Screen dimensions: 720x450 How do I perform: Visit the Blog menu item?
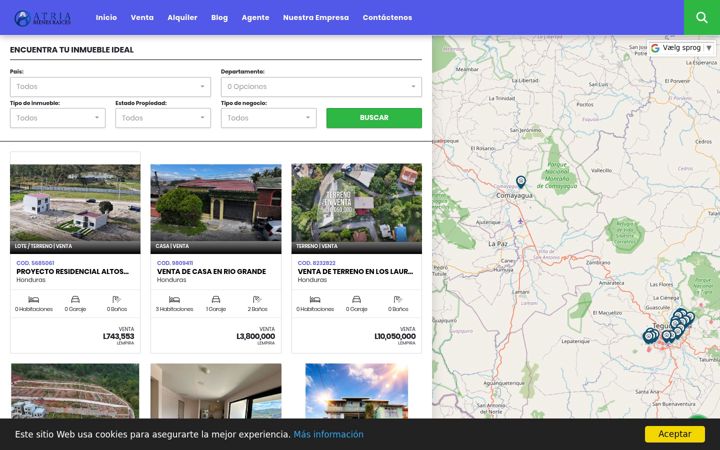pyautogui.click(x=219, y=17)
